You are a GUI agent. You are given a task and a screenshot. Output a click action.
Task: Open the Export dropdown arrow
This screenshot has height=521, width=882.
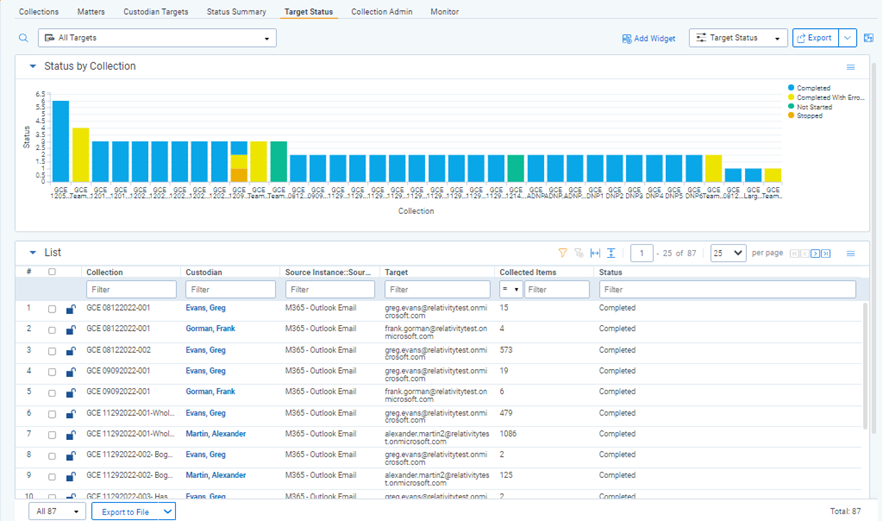tap(848, 38)
